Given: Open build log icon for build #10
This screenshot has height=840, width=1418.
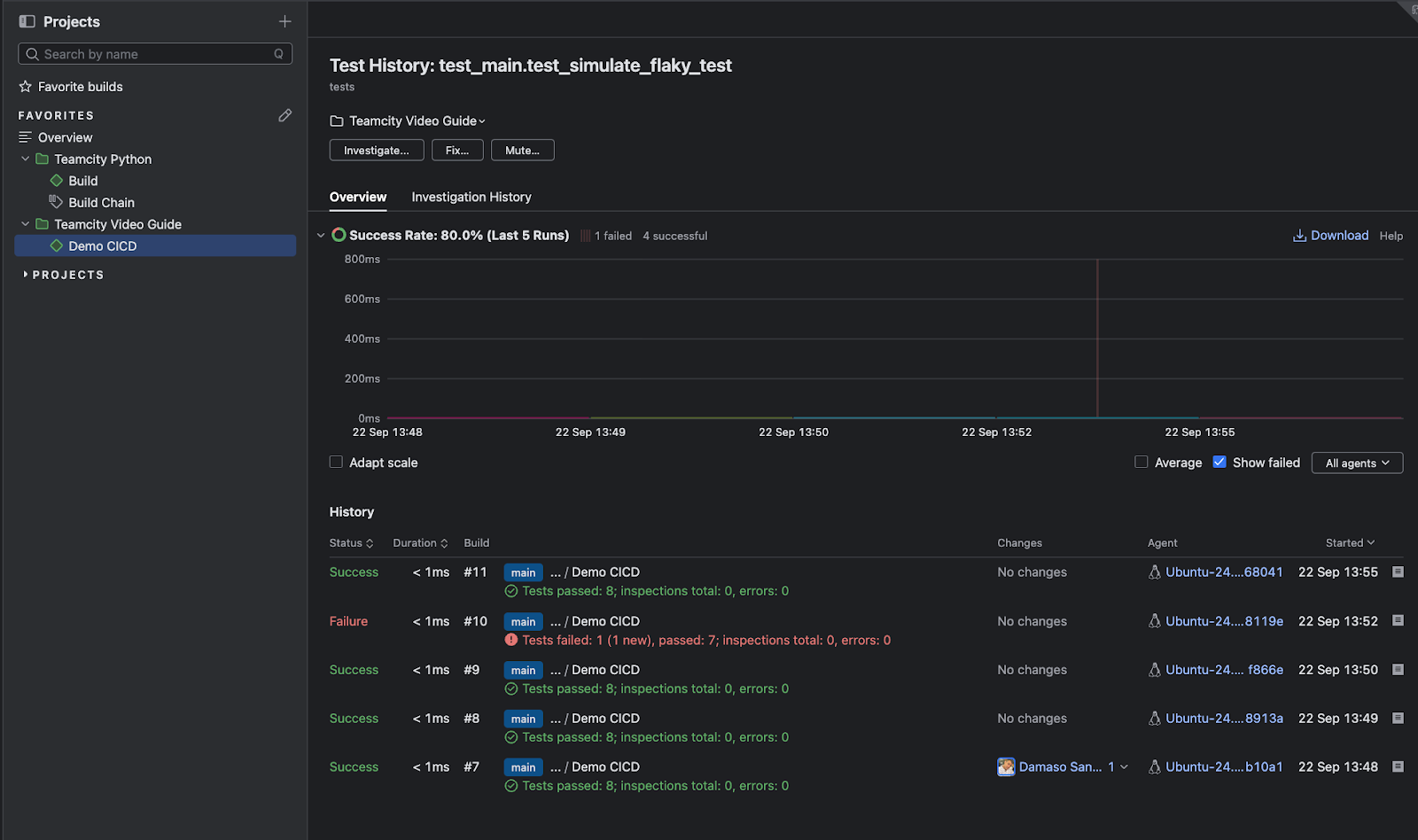Looking at the screenshot, I should pyautogui.click(x=1398, y=621).
